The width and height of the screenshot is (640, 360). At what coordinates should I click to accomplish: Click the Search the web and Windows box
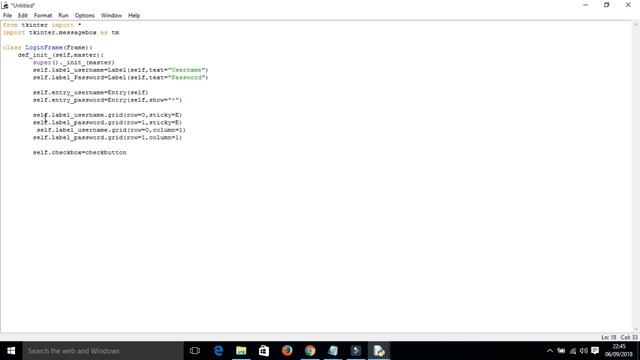tap(103, 351)
